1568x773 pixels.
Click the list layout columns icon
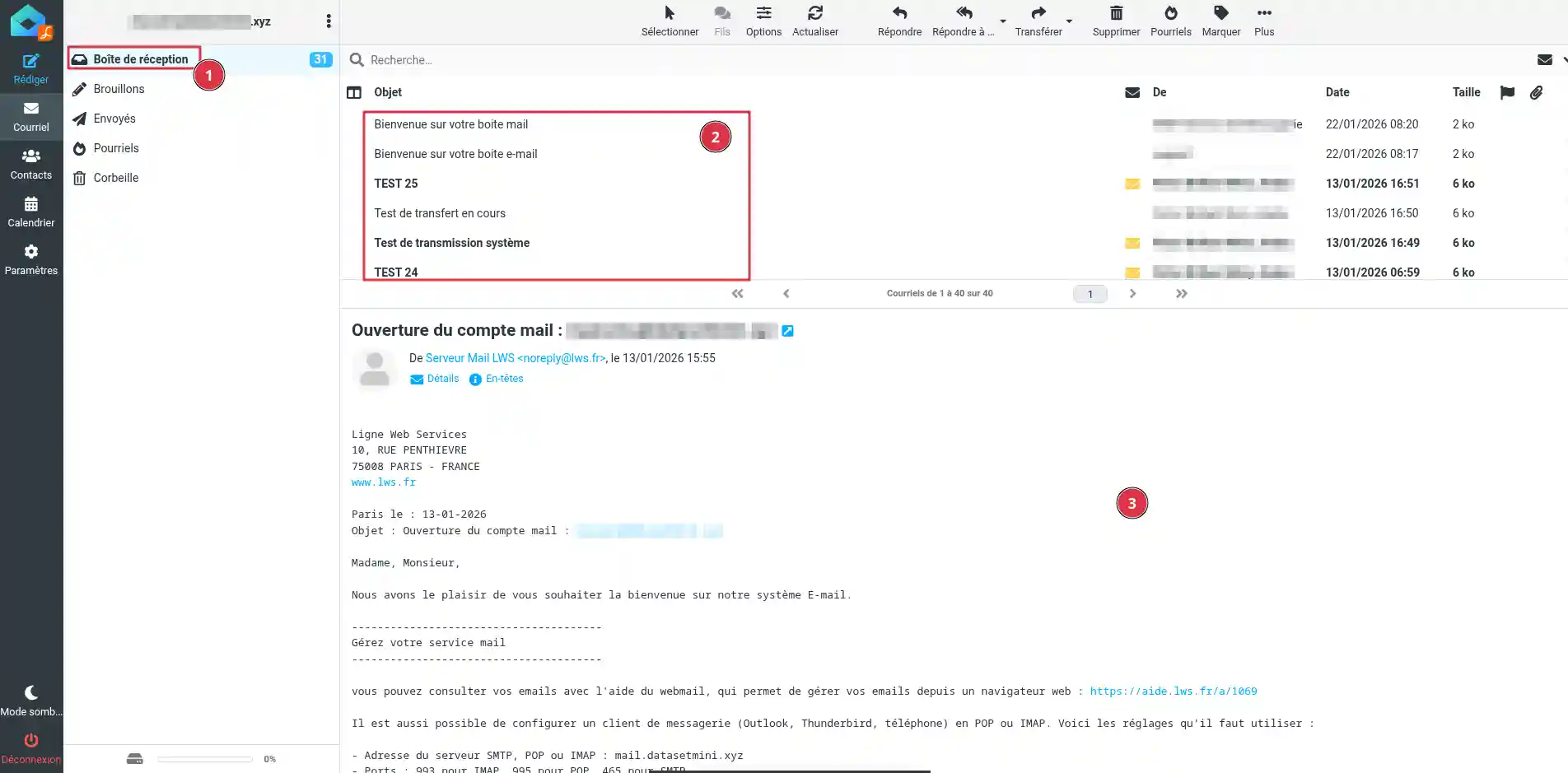tap(354, 92)
